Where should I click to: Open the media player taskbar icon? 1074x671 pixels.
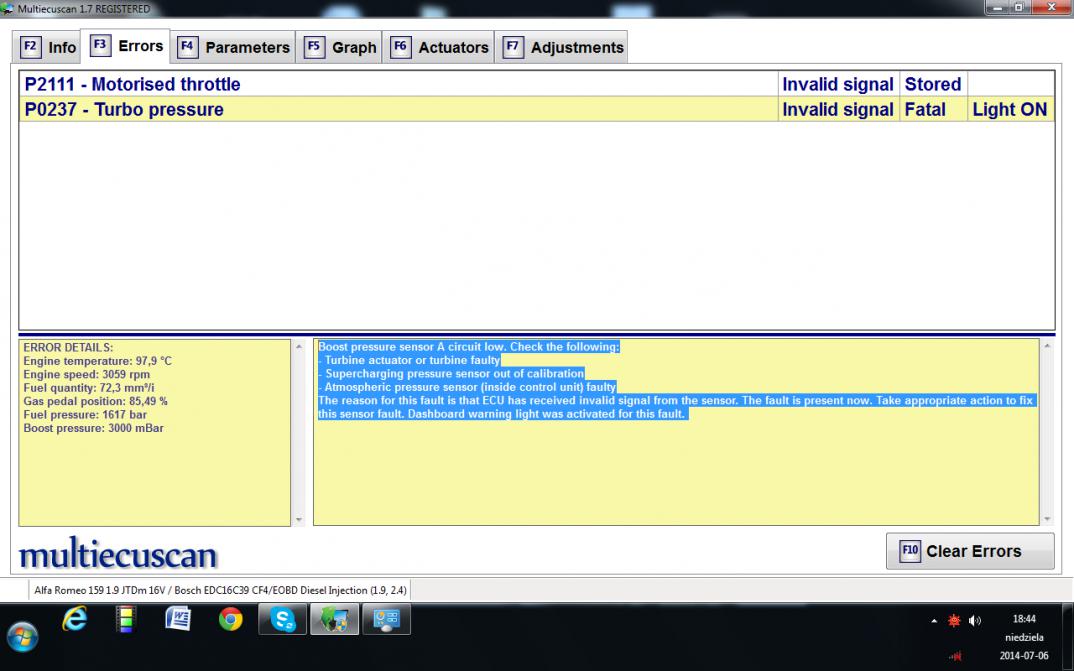tap(125, 620)
